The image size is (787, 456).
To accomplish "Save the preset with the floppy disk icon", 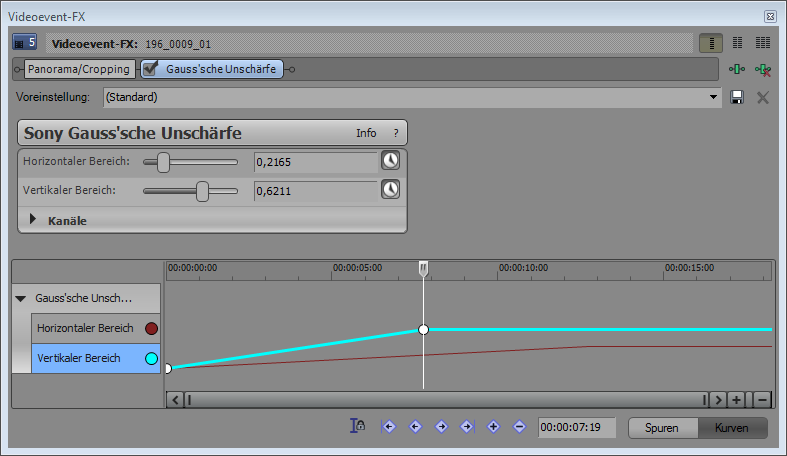I will [738, 97].
